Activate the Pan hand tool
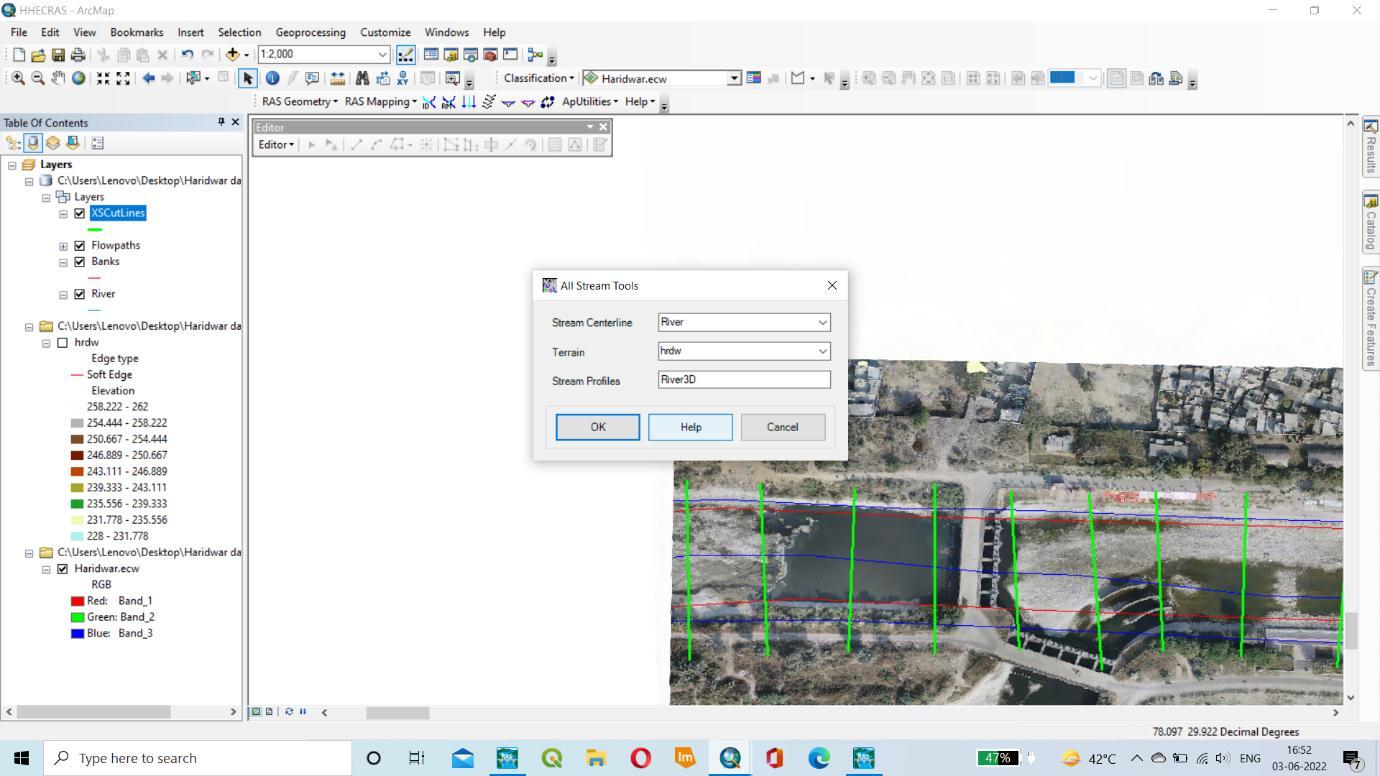This screenshot has height=776, width=1380. [58, 78]
